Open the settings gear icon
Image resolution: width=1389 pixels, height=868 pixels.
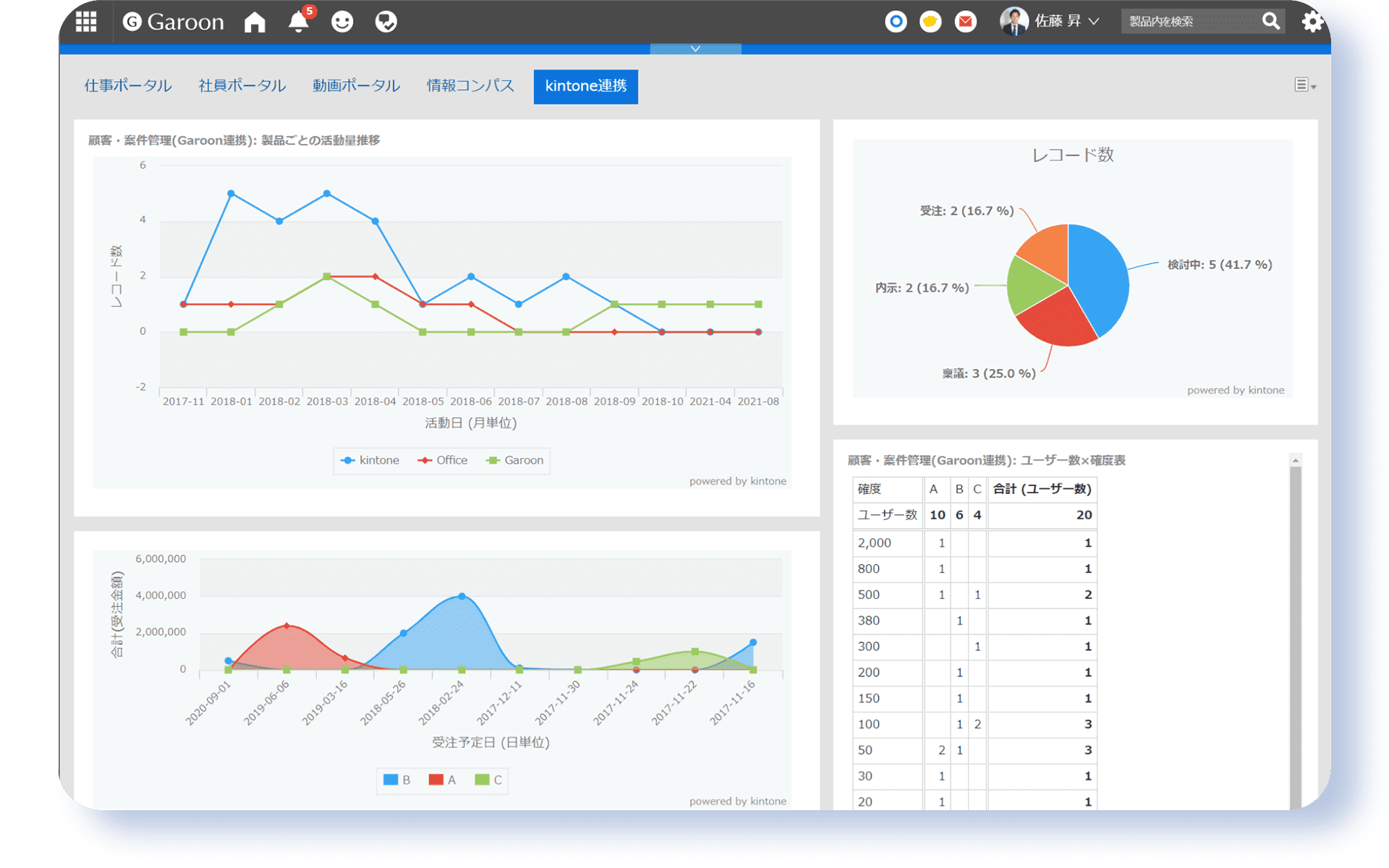coord(1312,22)
